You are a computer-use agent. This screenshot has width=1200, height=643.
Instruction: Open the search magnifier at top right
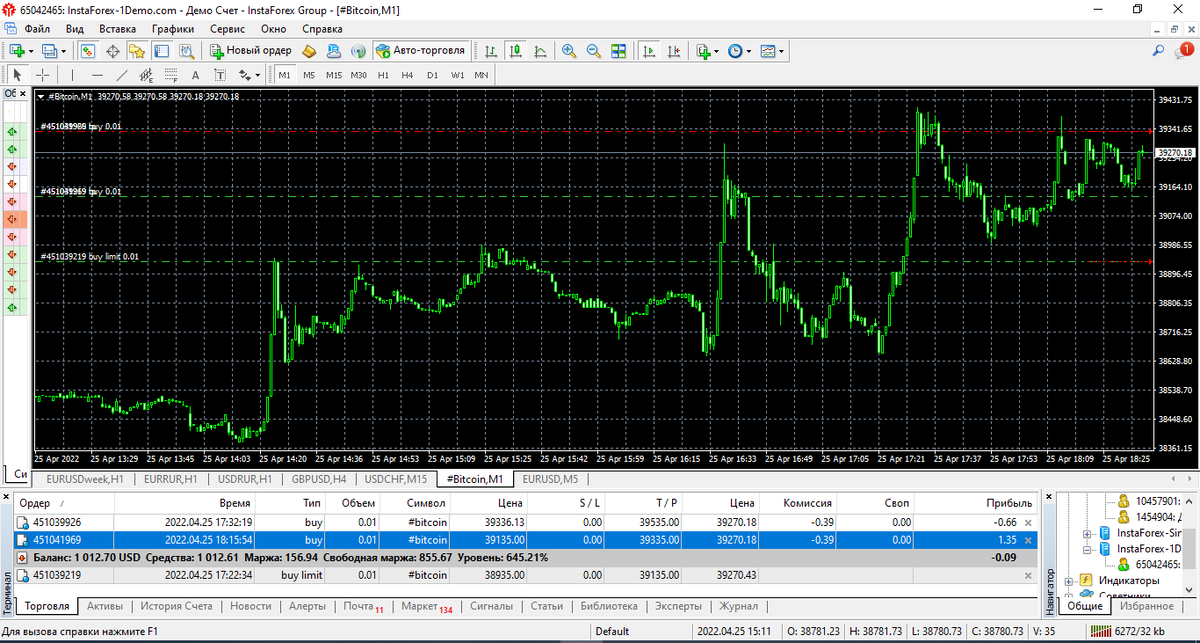(1158, 50)
